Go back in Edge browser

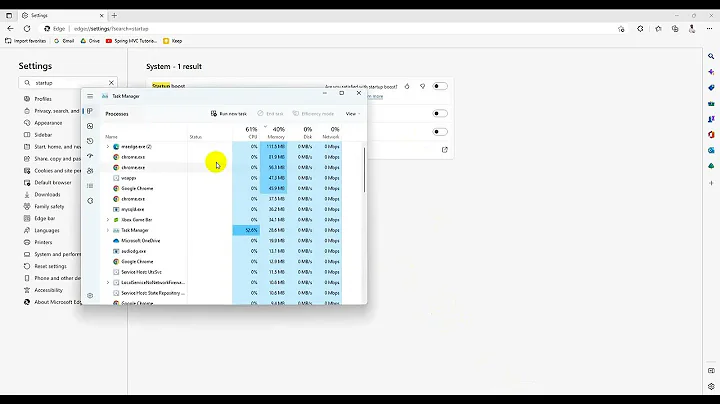pos(10,28)
